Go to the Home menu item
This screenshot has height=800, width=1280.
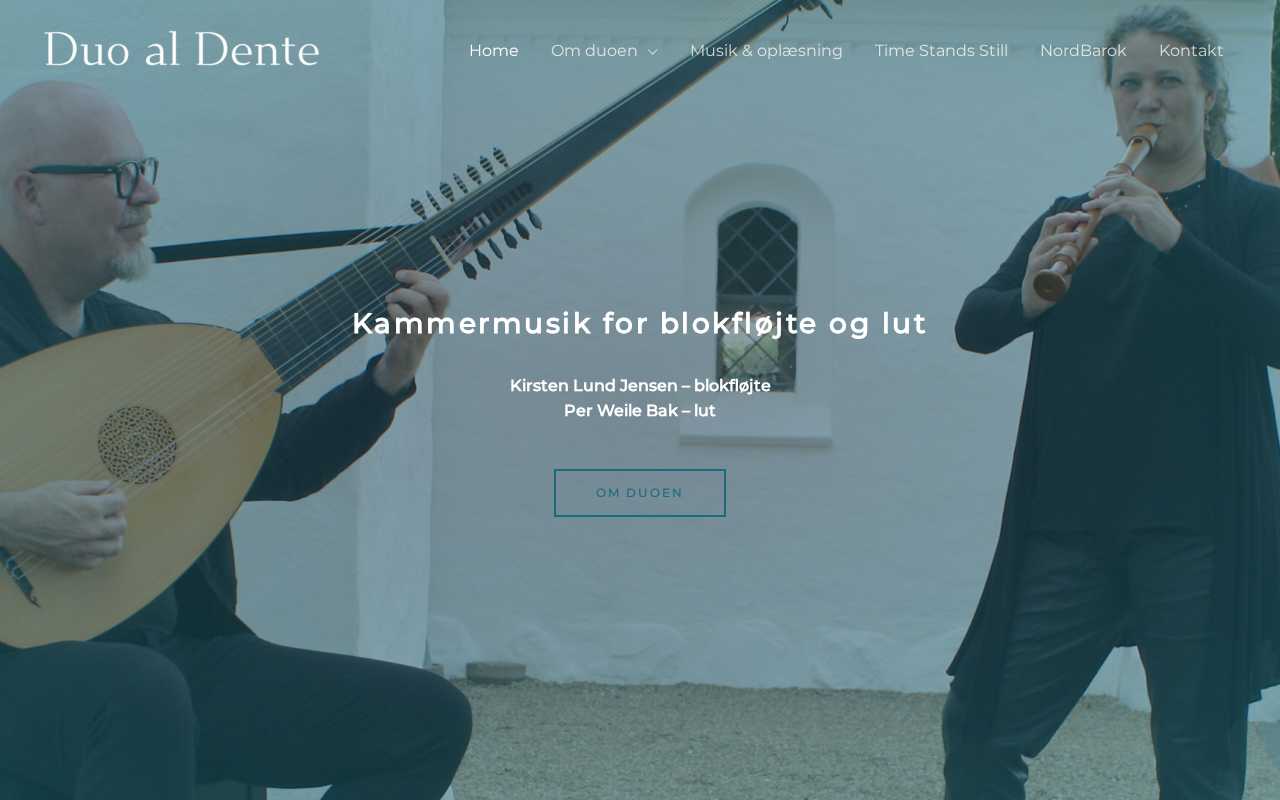point(494,50)
